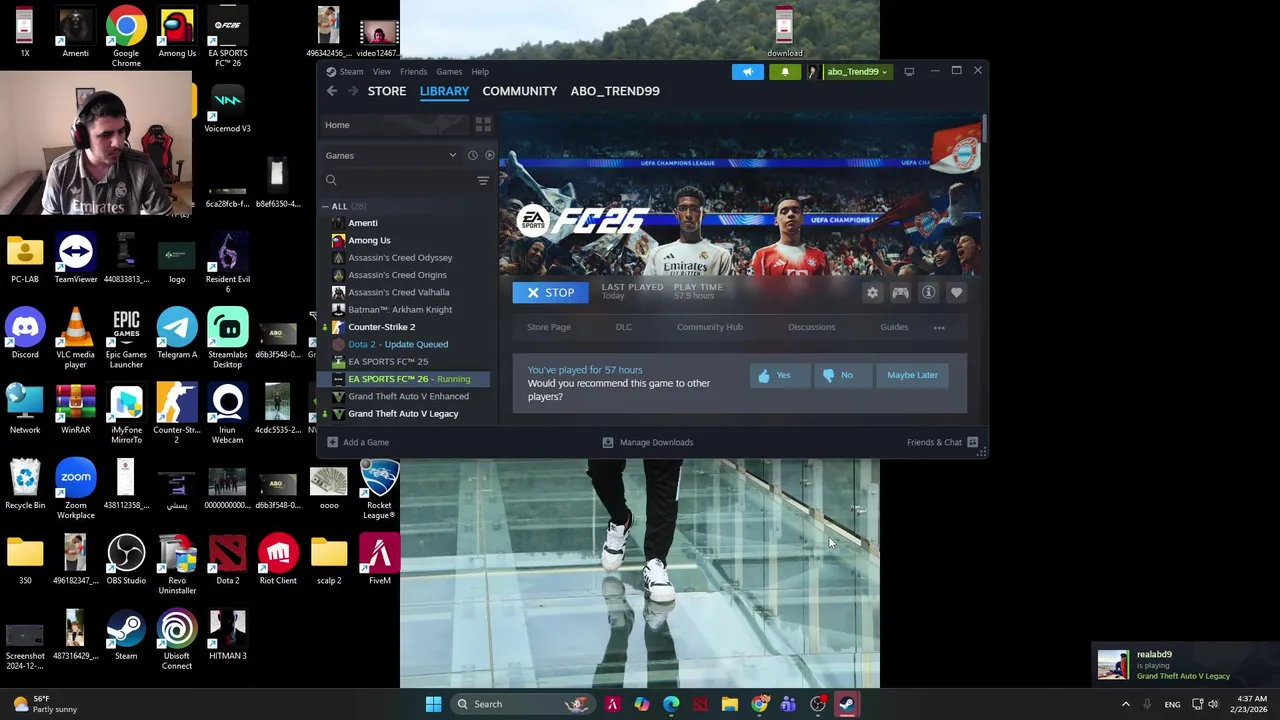
Task: Show only ready to play games
Action: 489,155
